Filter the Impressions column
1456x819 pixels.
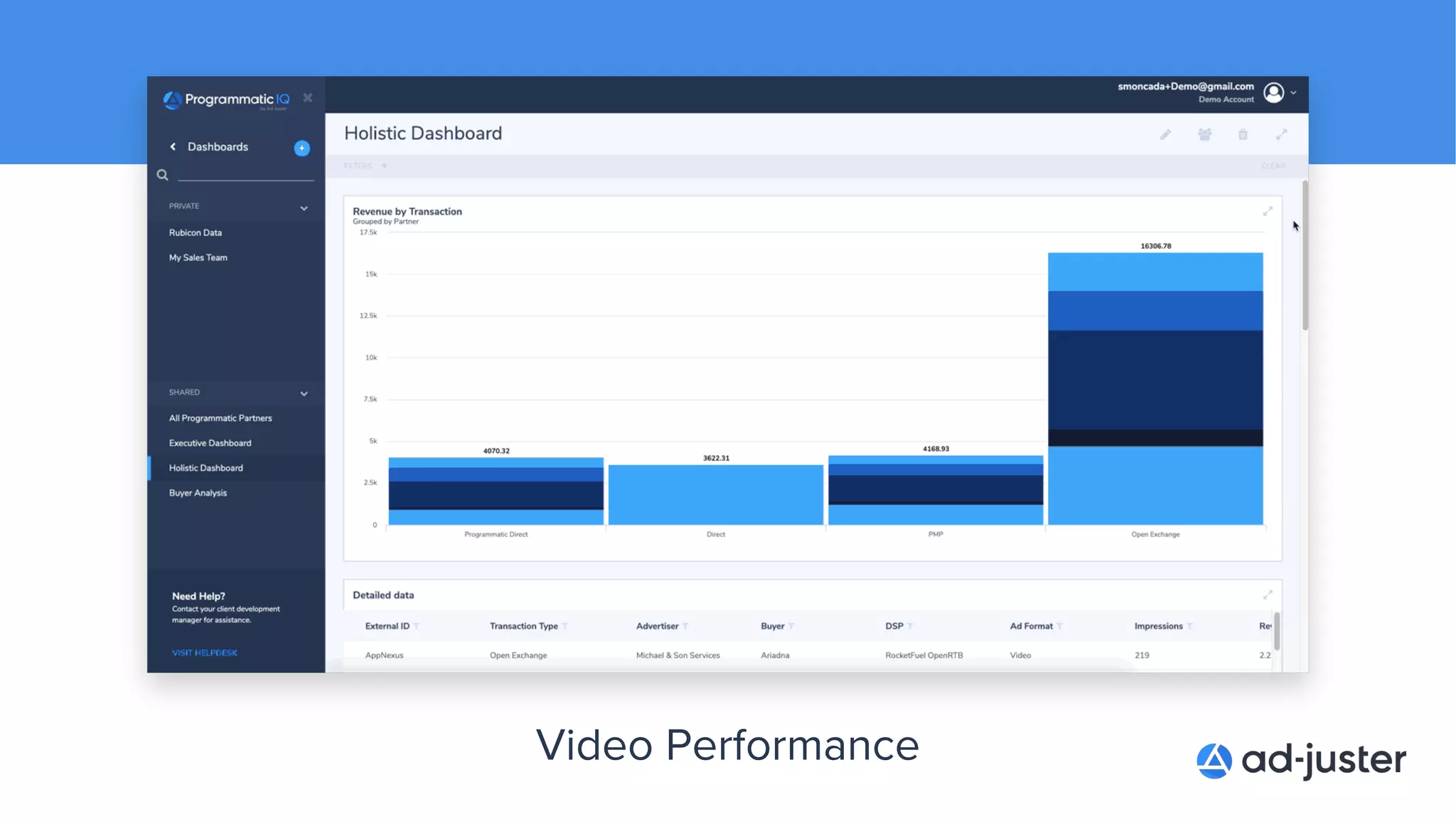(x=1189, y=626)
